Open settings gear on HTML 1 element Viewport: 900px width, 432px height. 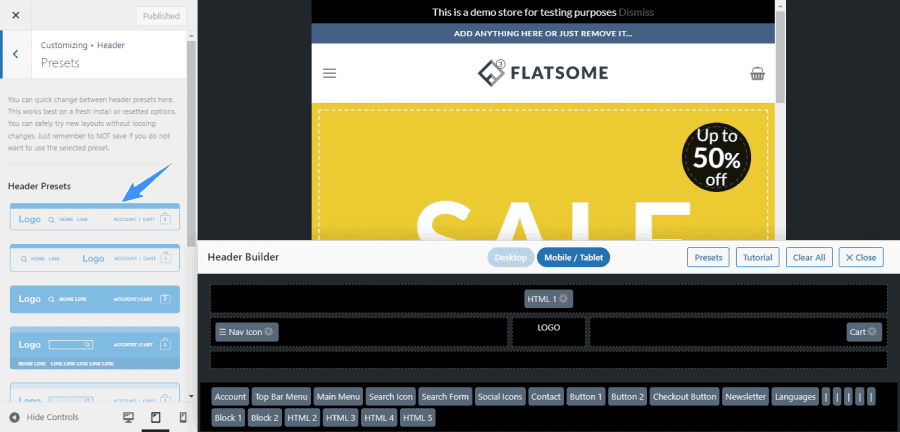pyautogui.click(x=564, y=298)
